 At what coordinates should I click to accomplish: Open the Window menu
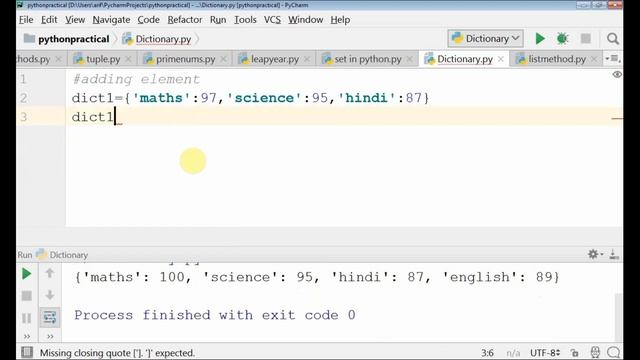tap(306, 20)
